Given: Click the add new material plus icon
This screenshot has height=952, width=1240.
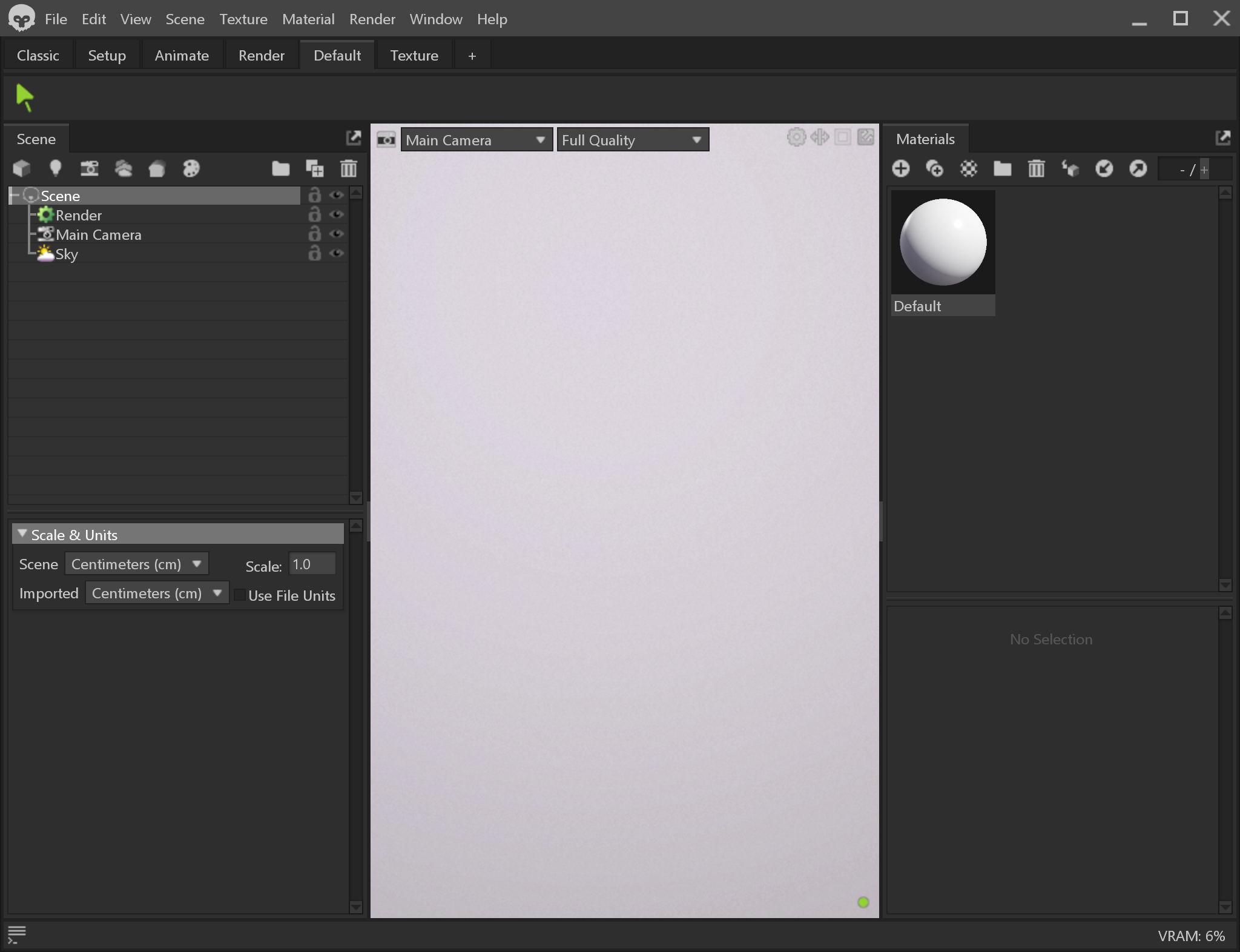Looking at the screenshot, I should click(x=901, y=168).
